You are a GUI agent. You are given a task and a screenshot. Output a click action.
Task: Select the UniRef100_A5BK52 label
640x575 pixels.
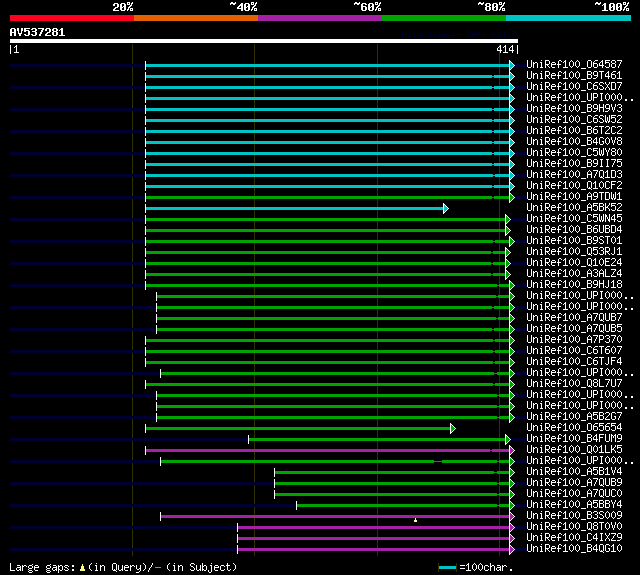574,208
